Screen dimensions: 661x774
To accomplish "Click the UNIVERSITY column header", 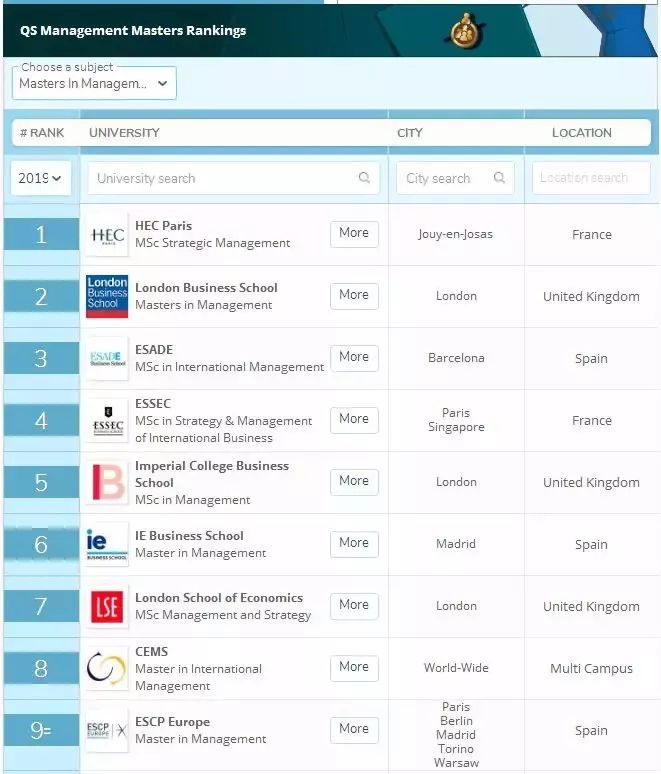I will (x=124, y=132).
